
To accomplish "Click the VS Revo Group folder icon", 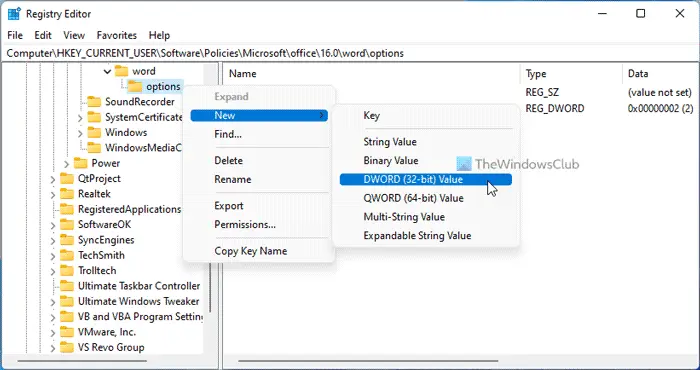I will tap(67, 347).
